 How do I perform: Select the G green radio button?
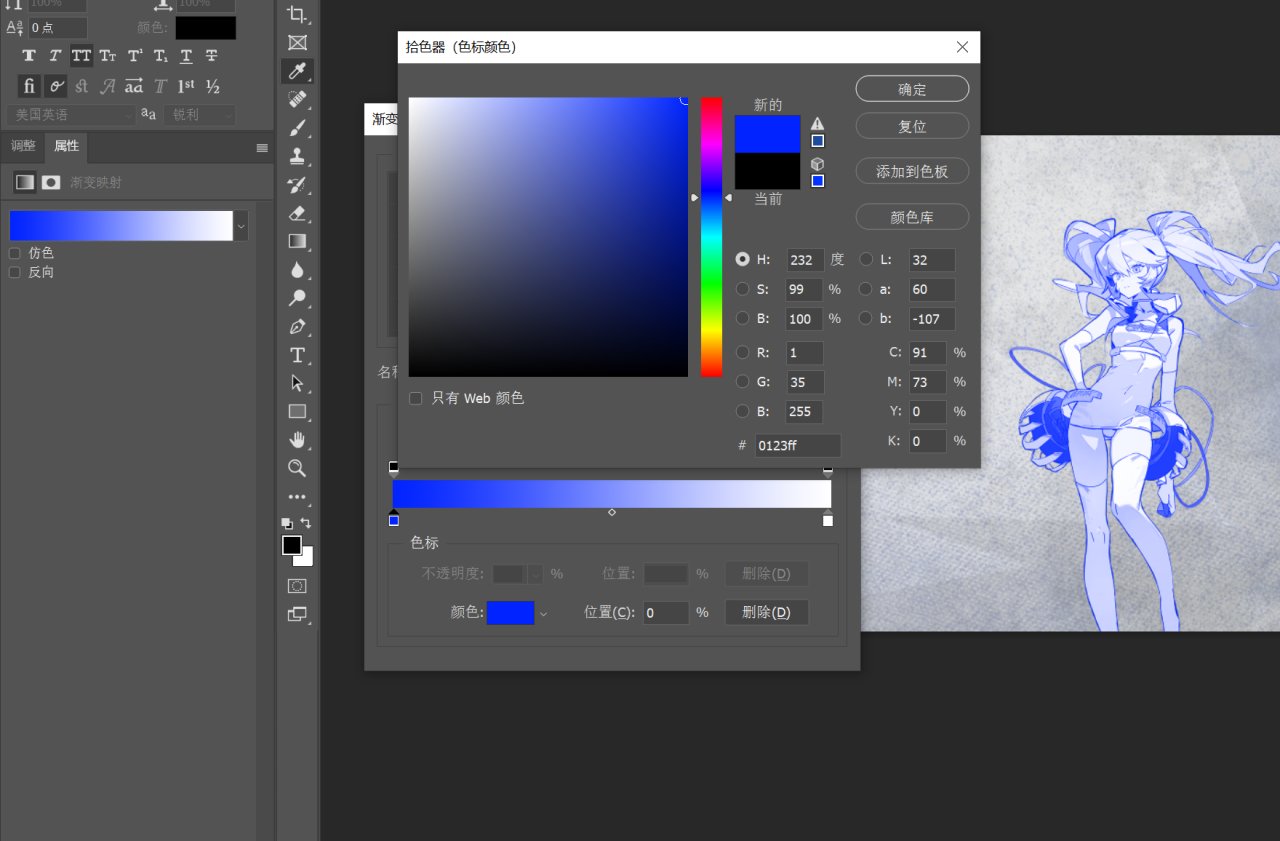coord(742,381)
